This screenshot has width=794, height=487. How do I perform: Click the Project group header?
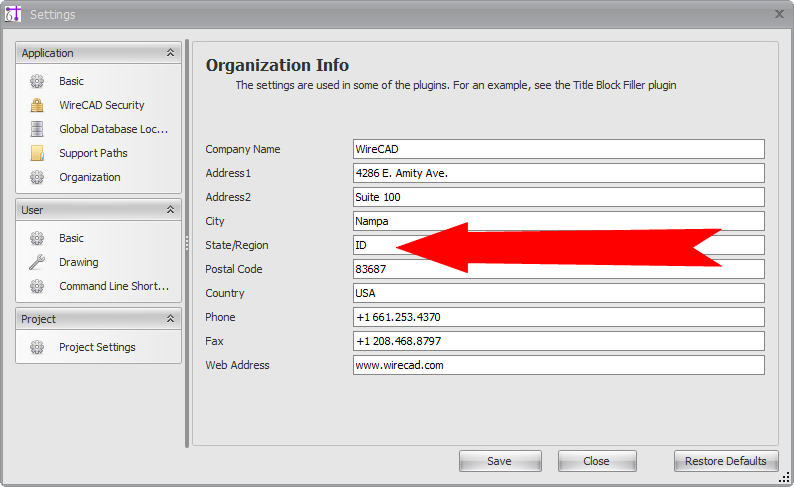click(98, 318)
